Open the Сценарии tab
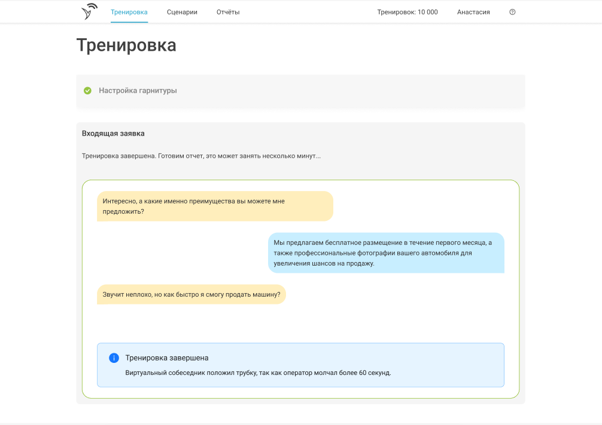This screenshot has width=602, height=425. 182,12
